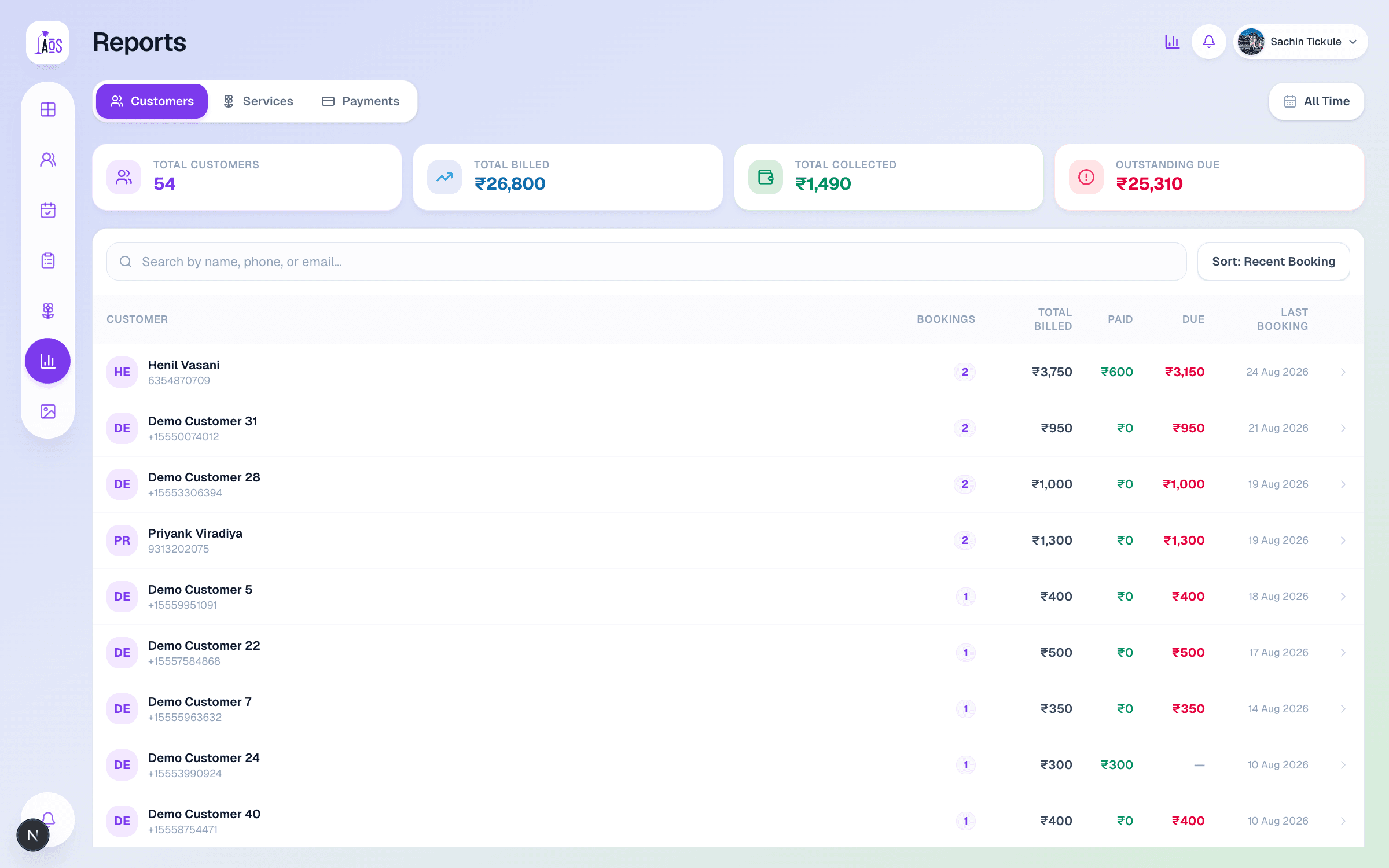Expand Demo Customer 24 row chevron
Screen dimensions: 1389x868
1343,765
